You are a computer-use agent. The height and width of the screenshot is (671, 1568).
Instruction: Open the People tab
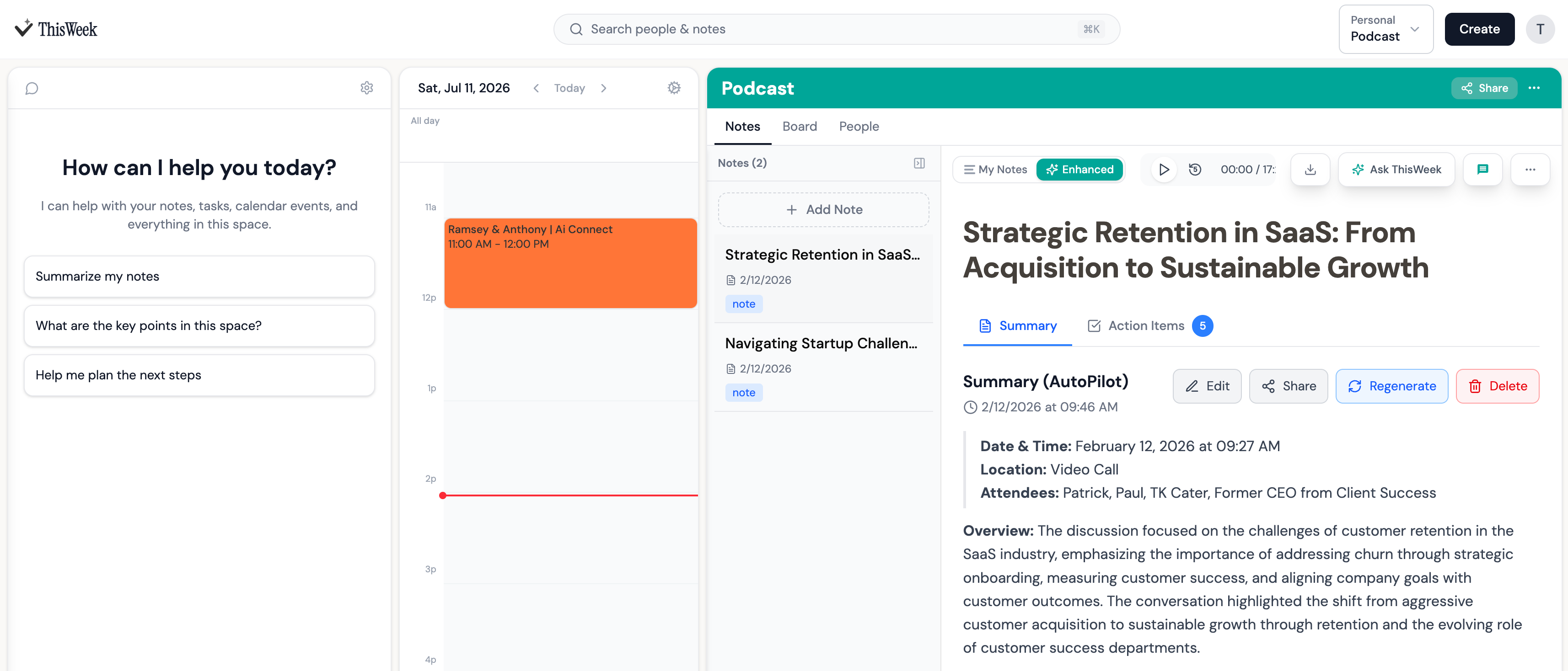(x=858, y=127)
